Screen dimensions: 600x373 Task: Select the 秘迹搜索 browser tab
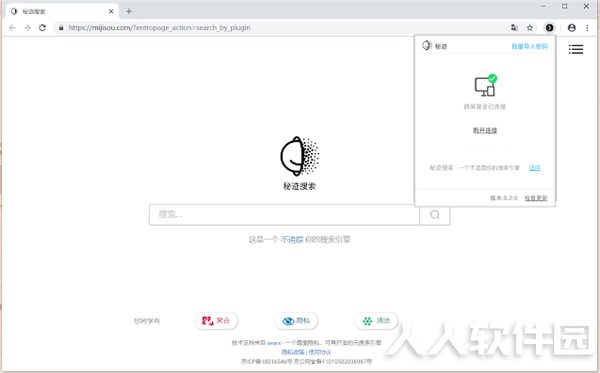click(62, 11)
